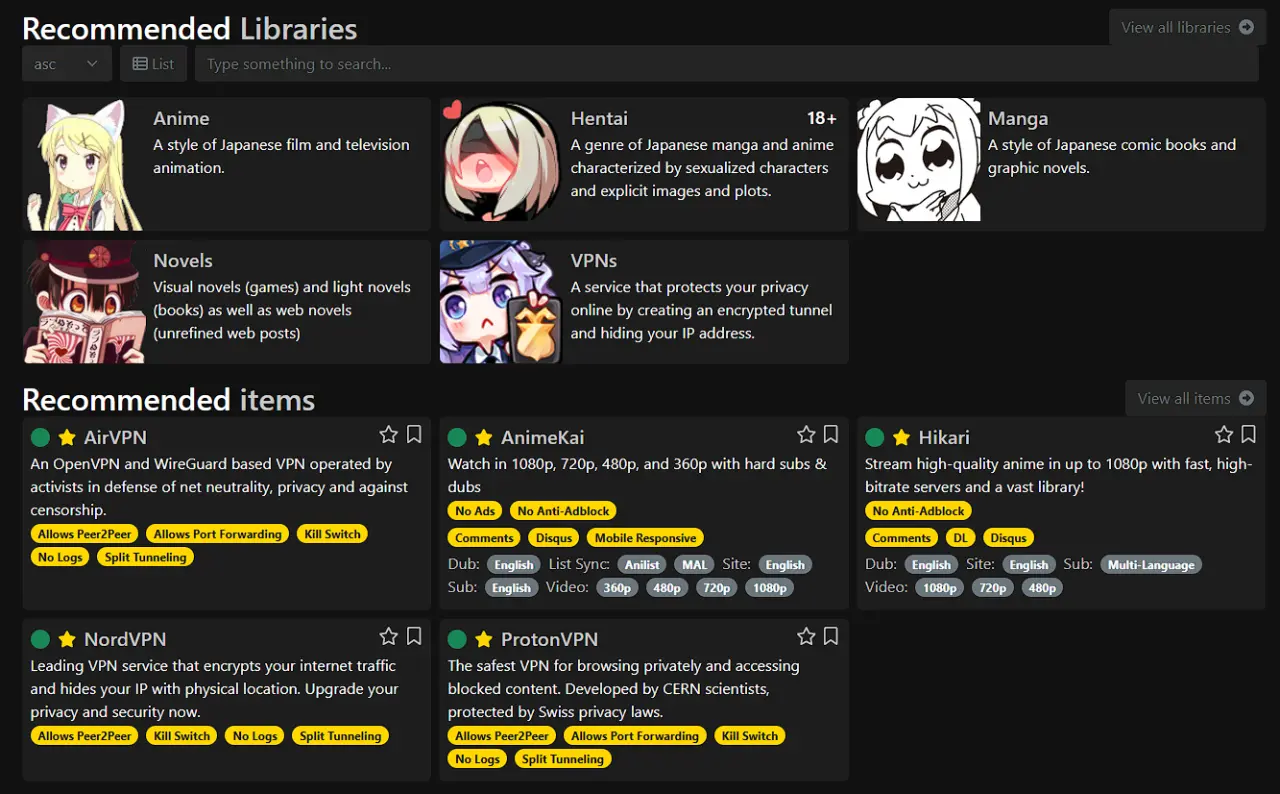This screenshot has width=1280, height=794.
Task: Click the yellow star next to ProtonVPN title
Action: pyautogui.click(x=484, y=640)
